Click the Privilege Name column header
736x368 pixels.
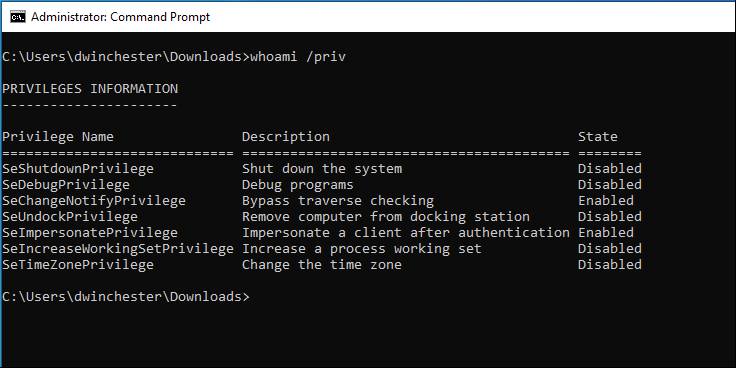pos(58,137)
